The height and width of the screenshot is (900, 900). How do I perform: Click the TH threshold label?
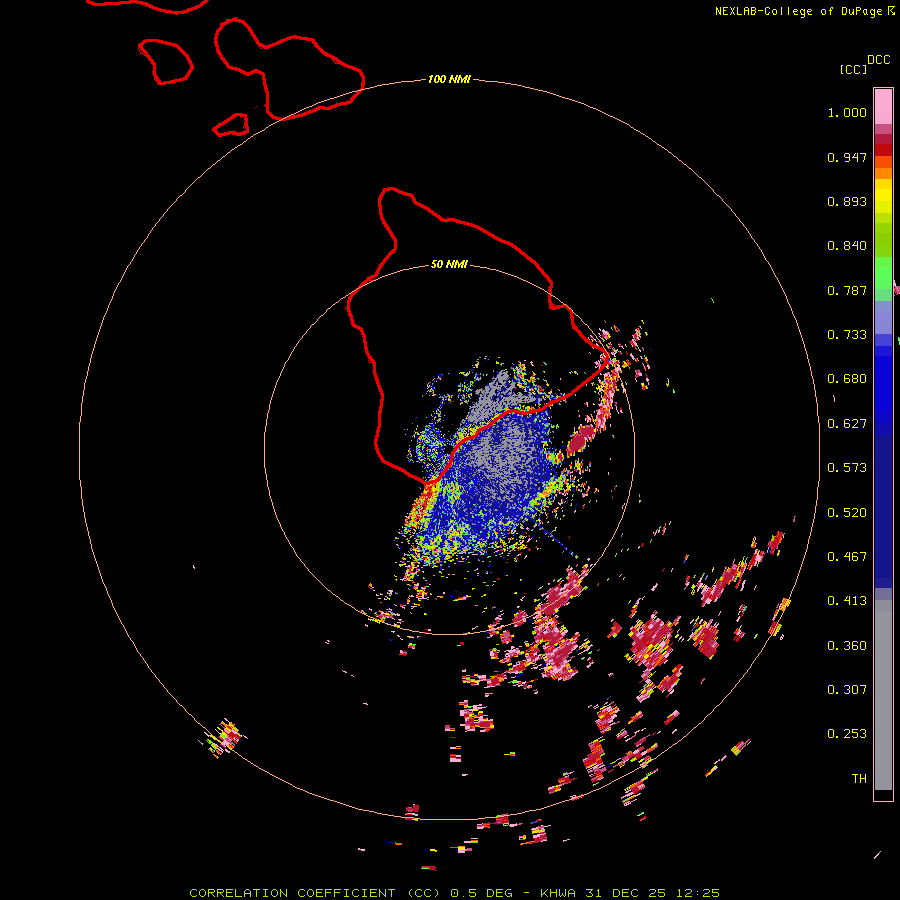(x=859, y=779)
